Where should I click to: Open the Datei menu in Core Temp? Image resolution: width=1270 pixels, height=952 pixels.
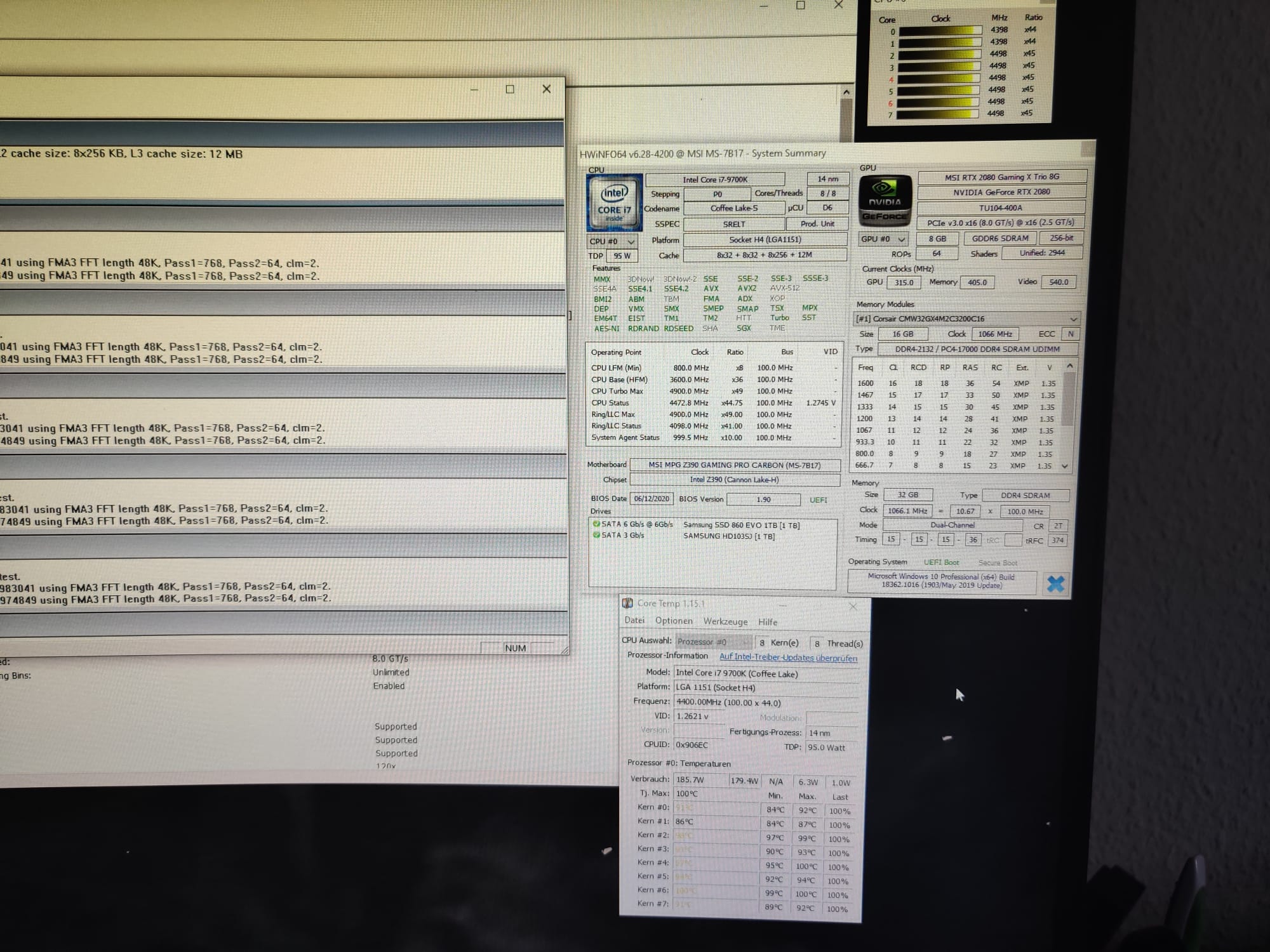(x=634, y=621)
